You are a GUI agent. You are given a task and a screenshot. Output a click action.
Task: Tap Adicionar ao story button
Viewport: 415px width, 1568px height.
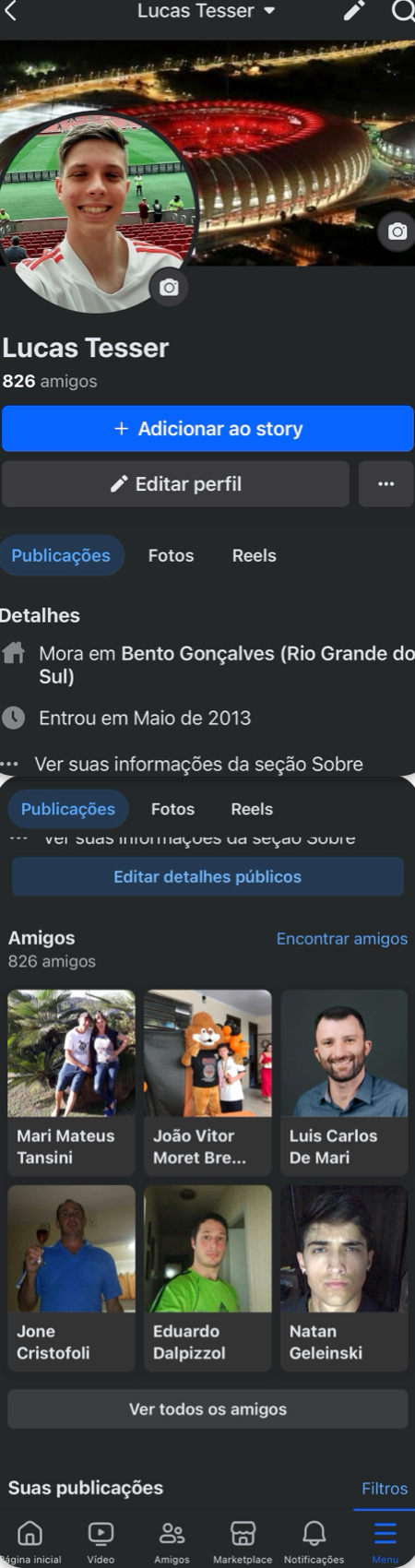pyautogui.click(x=207, y=429)
